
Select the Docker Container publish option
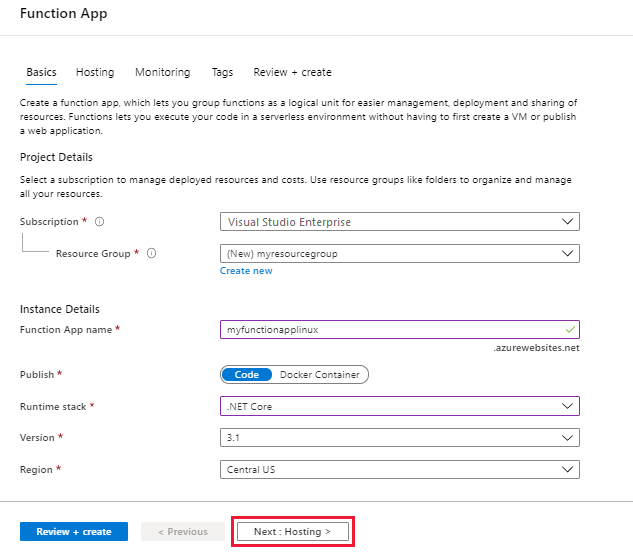tap(320, 375)
